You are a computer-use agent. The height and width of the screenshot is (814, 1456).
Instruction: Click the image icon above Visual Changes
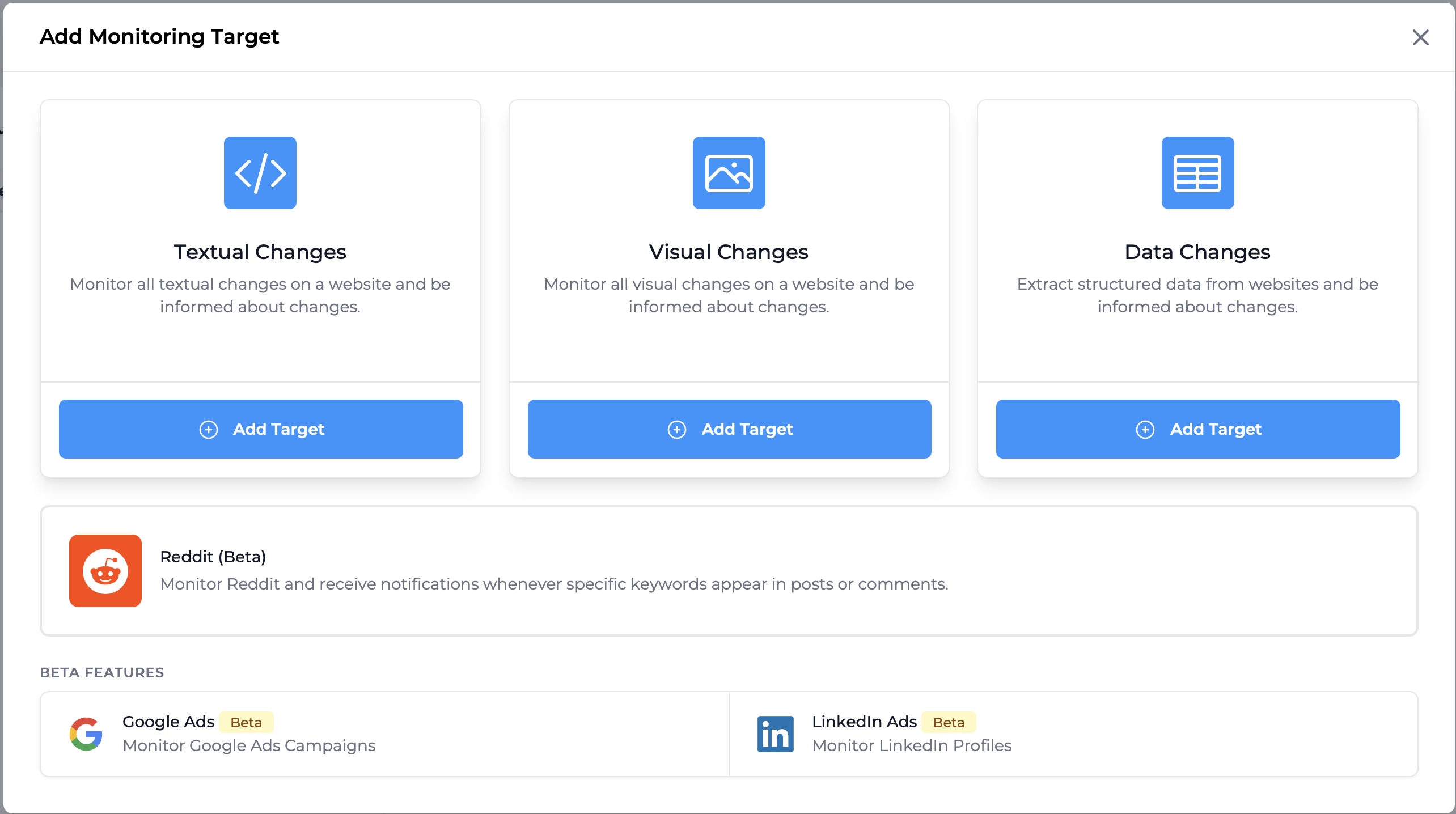pos(729,173)
